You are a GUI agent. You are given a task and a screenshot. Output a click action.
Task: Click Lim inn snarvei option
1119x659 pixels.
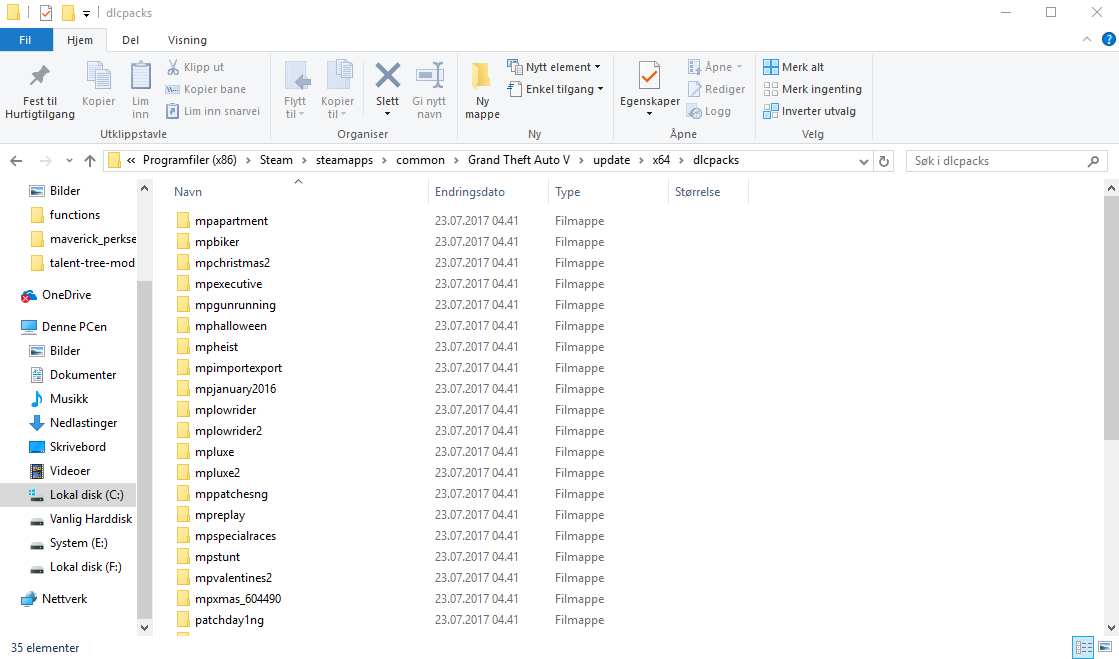click(213, 111)
